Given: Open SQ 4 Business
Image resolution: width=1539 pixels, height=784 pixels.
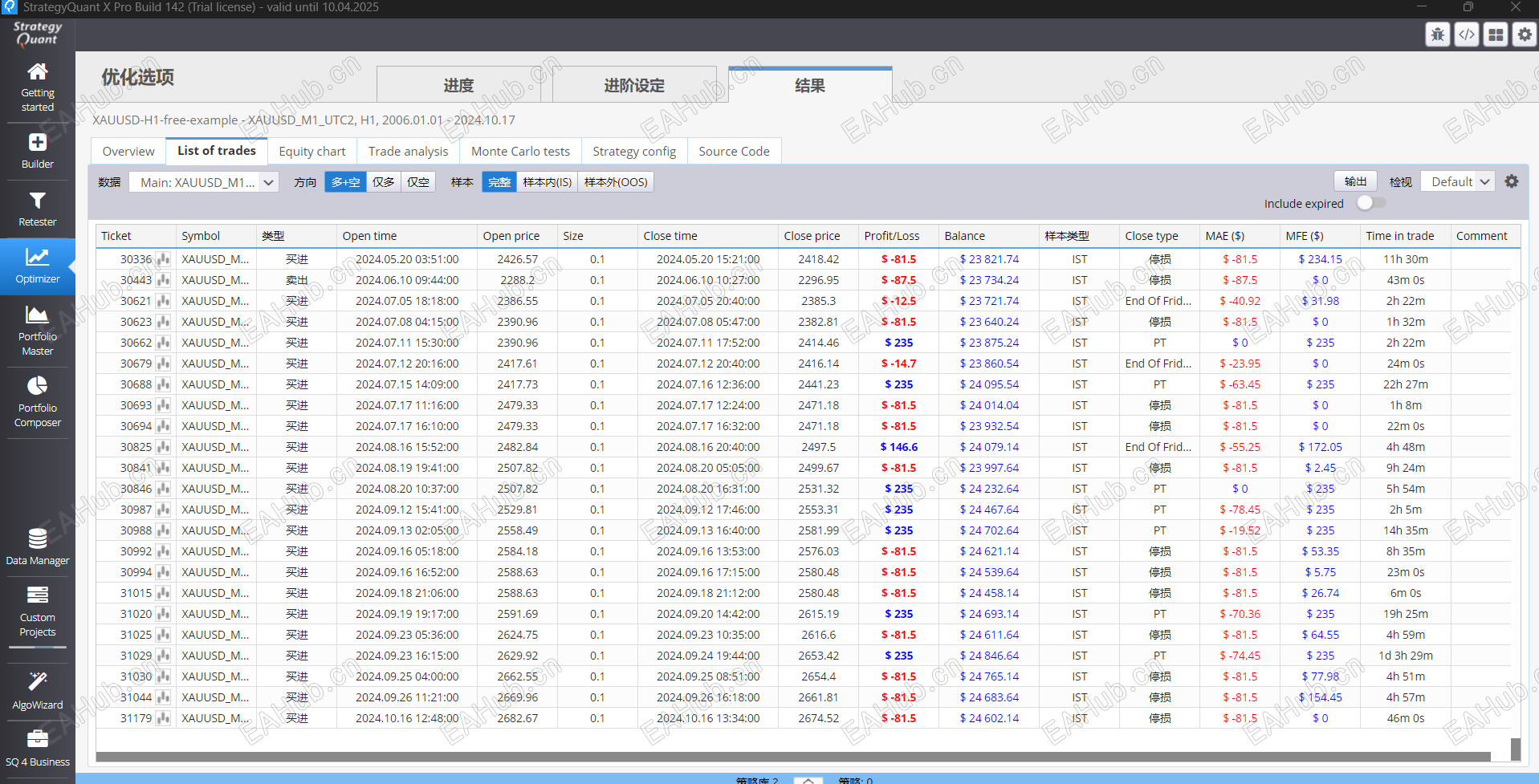Looking at the screenshot, I should pos(38,748).
